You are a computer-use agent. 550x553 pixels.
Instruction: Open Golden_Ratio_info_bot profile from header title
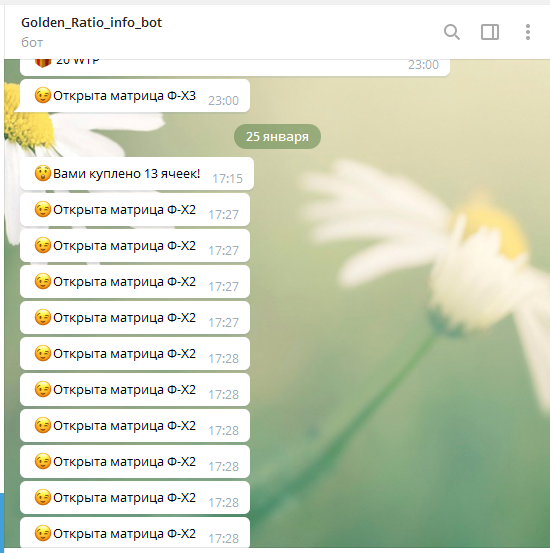click(91, 23)
